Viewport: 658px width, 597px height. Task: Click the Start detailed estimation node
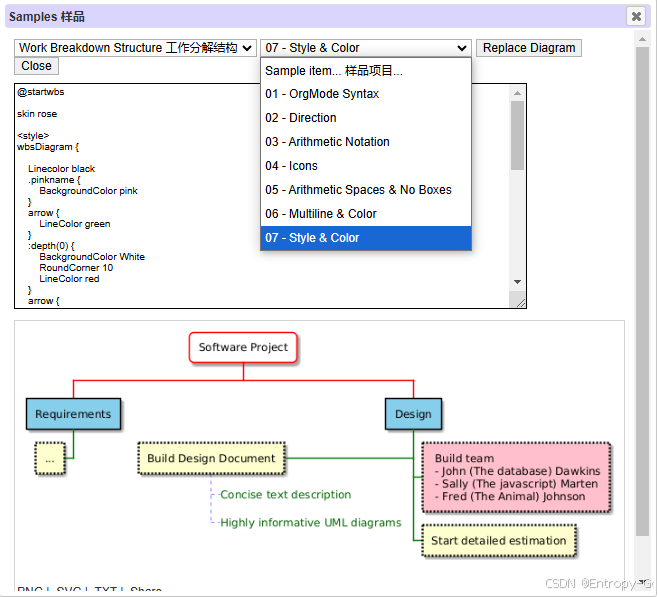point(499,541)
